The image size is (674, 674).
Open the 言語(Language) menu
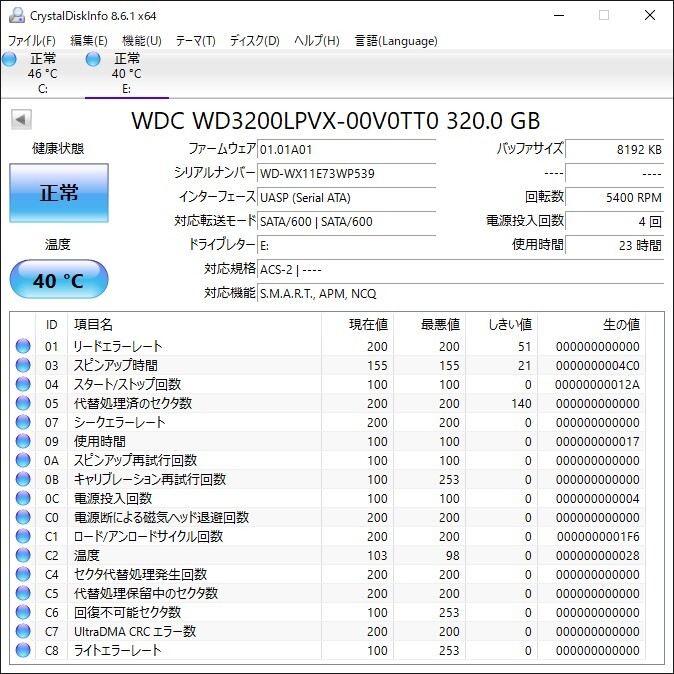click(396, 41)
